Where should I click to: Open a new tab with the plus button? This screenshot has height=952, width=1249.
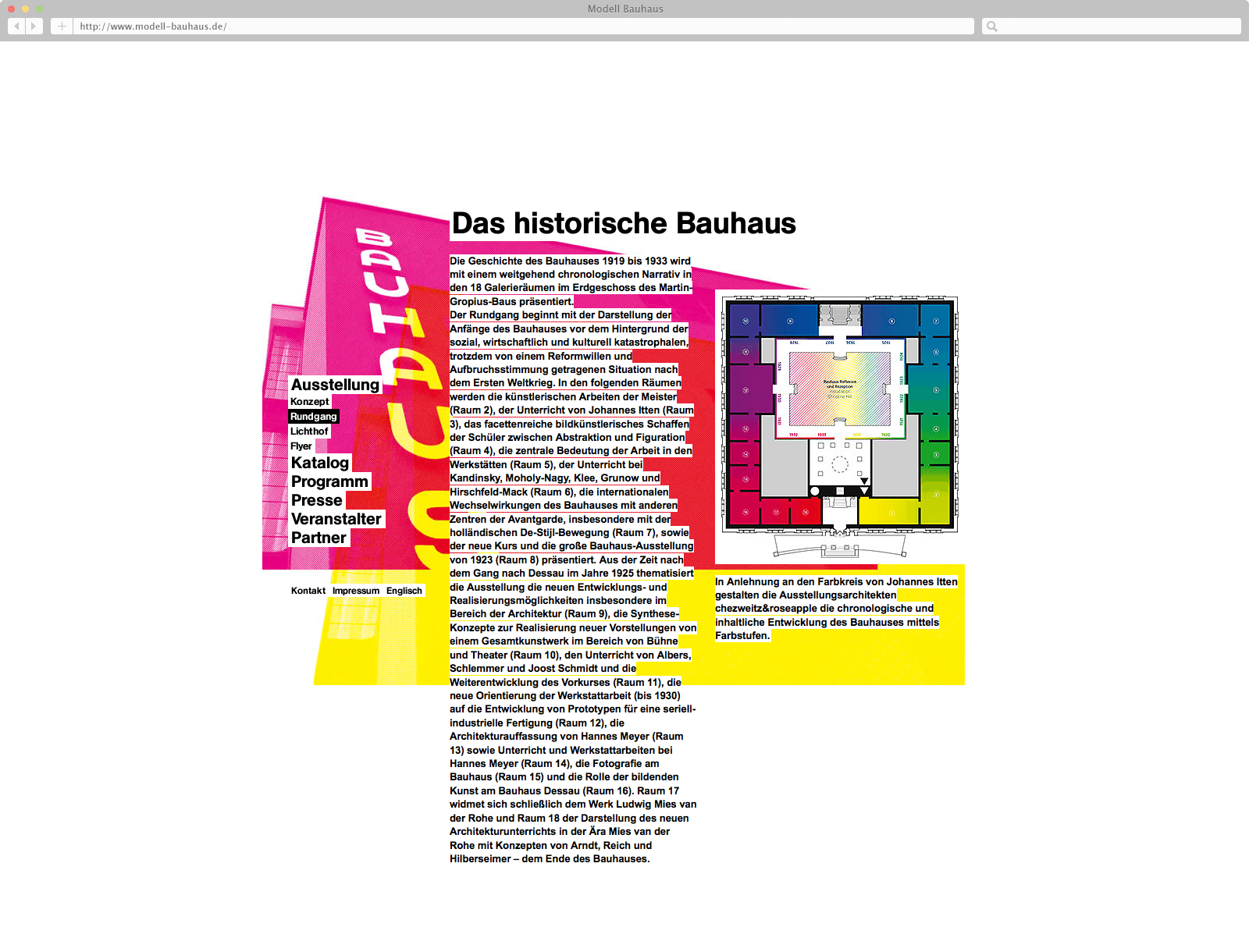pos(62,26)
